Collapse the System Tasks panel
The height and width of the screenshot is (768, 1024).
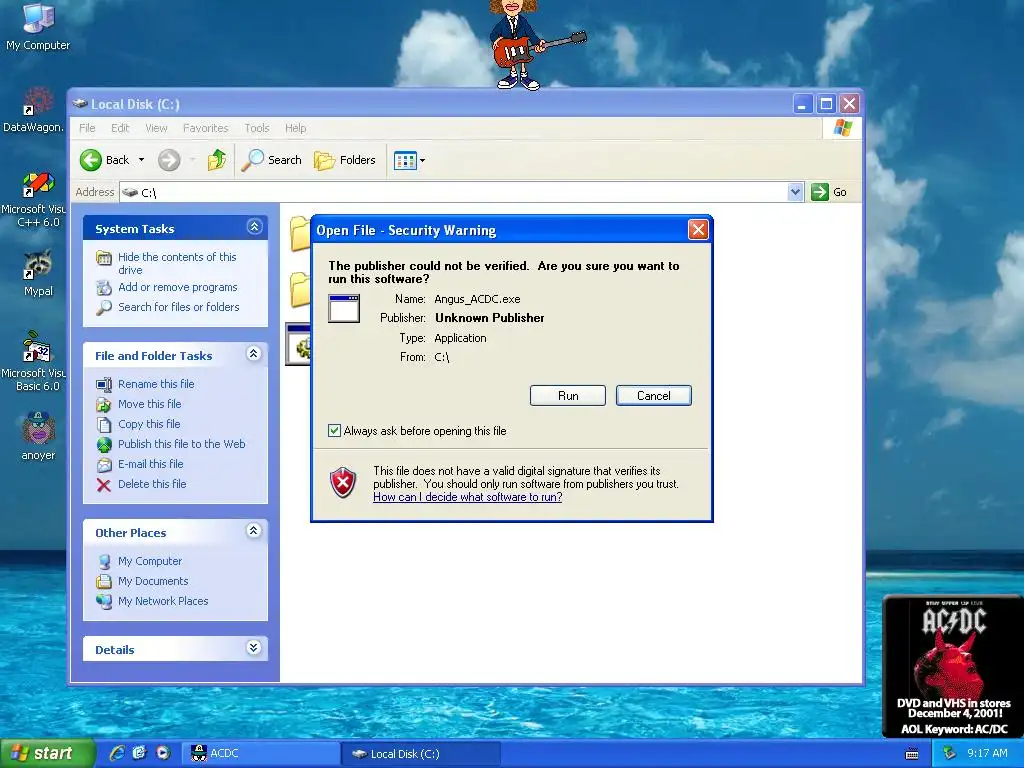(254, 227)
